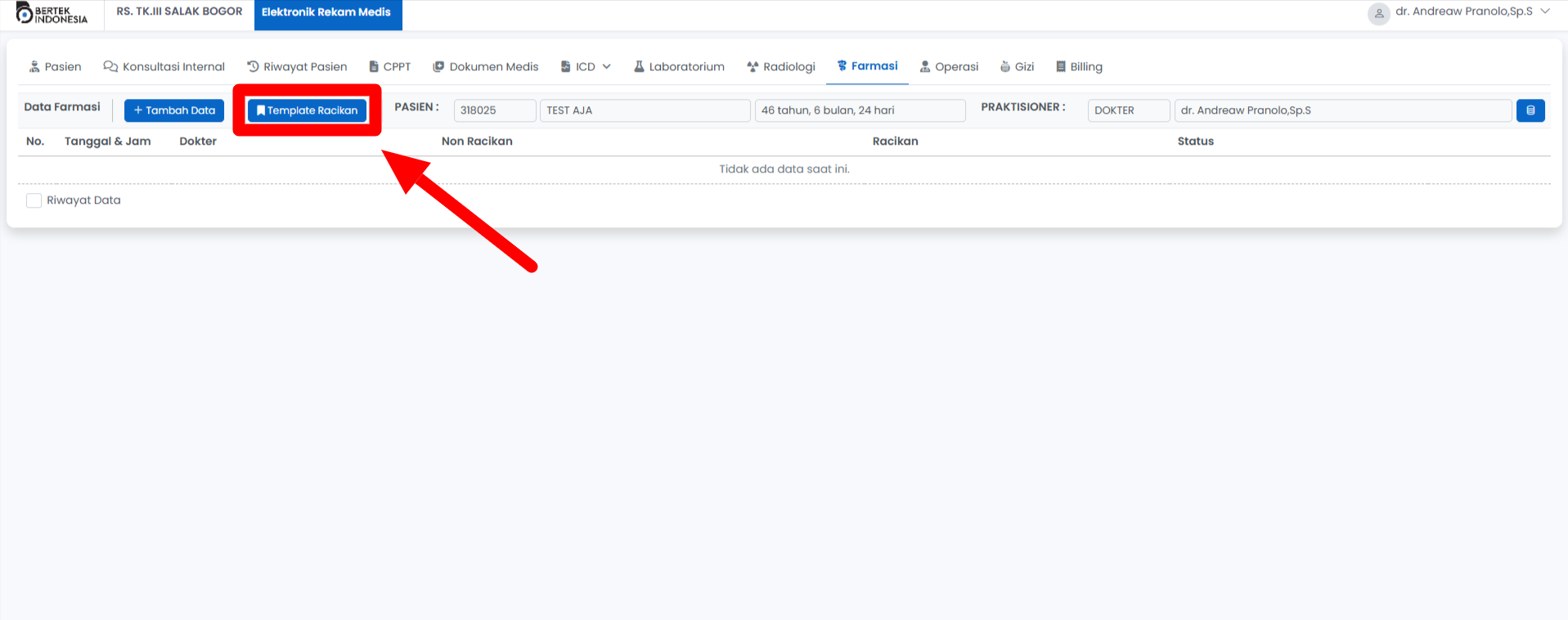
Task: Open the Billing tab
Action: point(1079,67)
